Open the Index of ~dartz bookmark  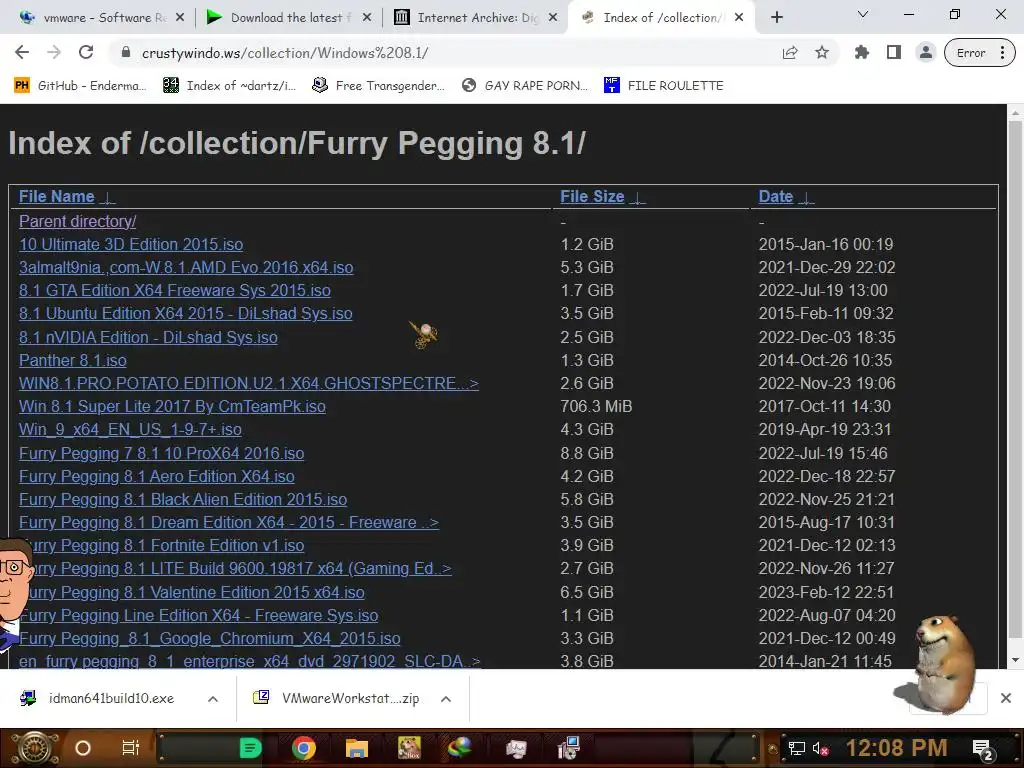(x=229, y=86)
